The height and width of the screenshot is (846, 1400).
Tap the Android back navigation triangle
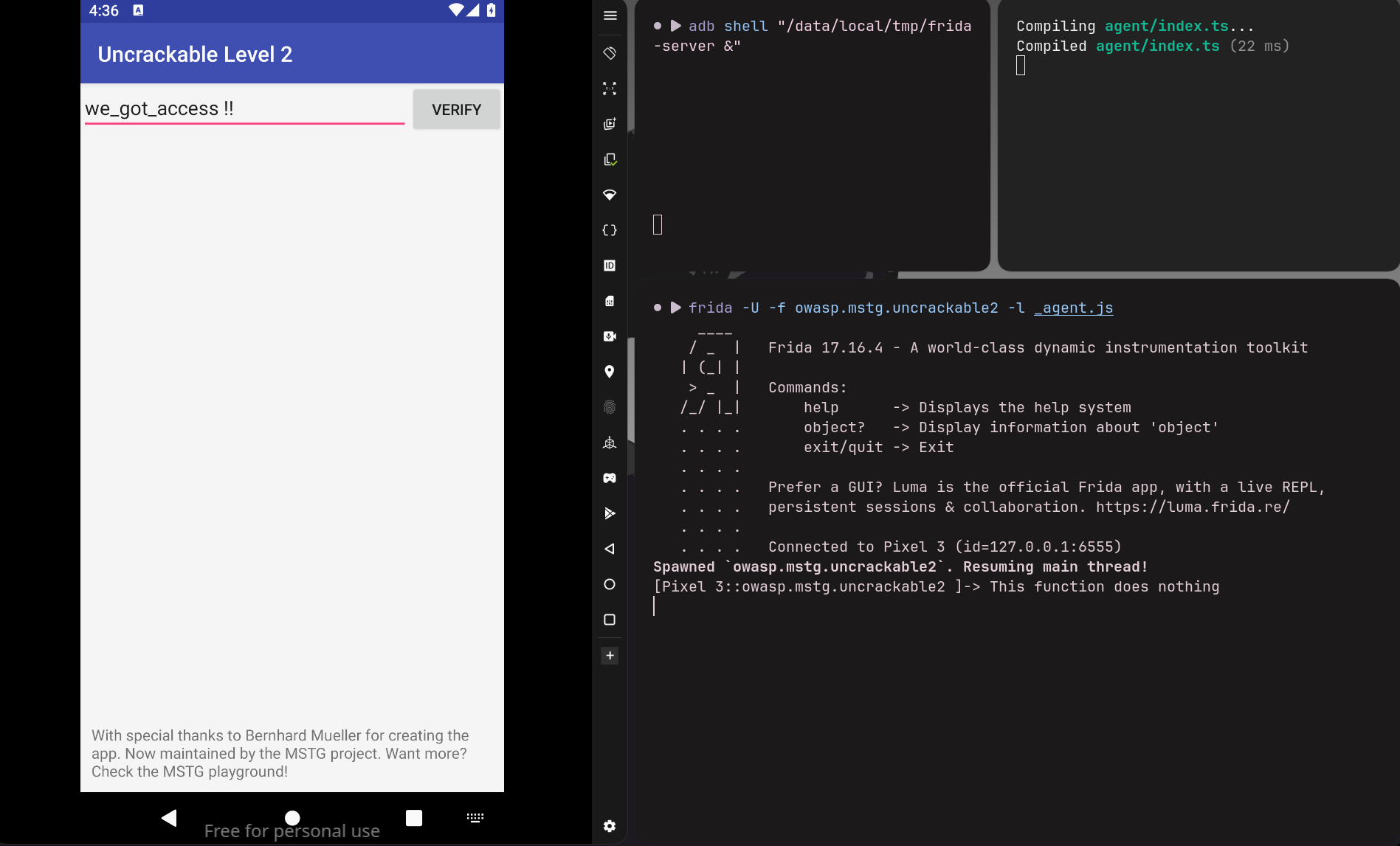[x=169, y=817]
